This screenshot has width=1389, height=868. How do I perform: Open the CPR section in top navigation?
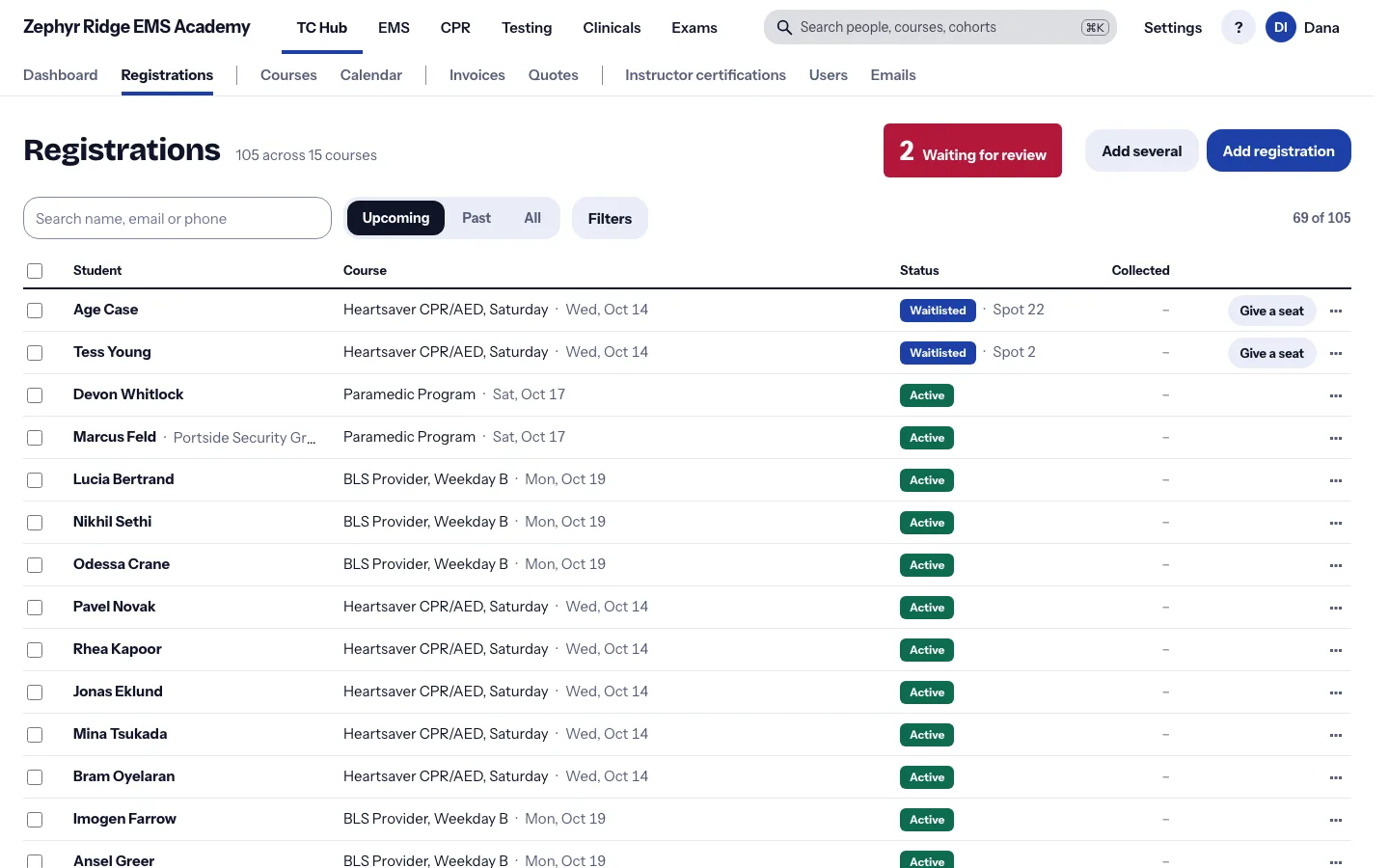(x=455, y=27)
